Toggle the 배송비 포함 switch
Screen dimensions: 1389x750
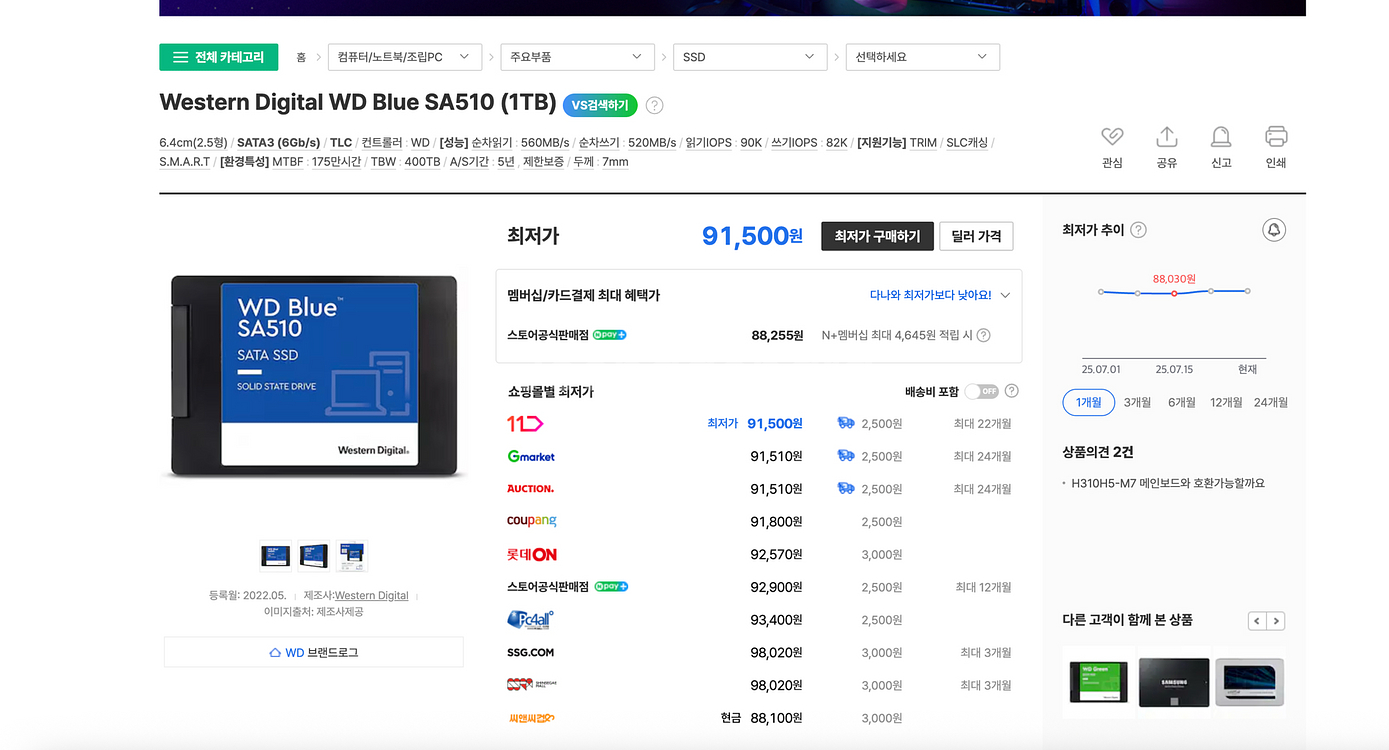982,391
